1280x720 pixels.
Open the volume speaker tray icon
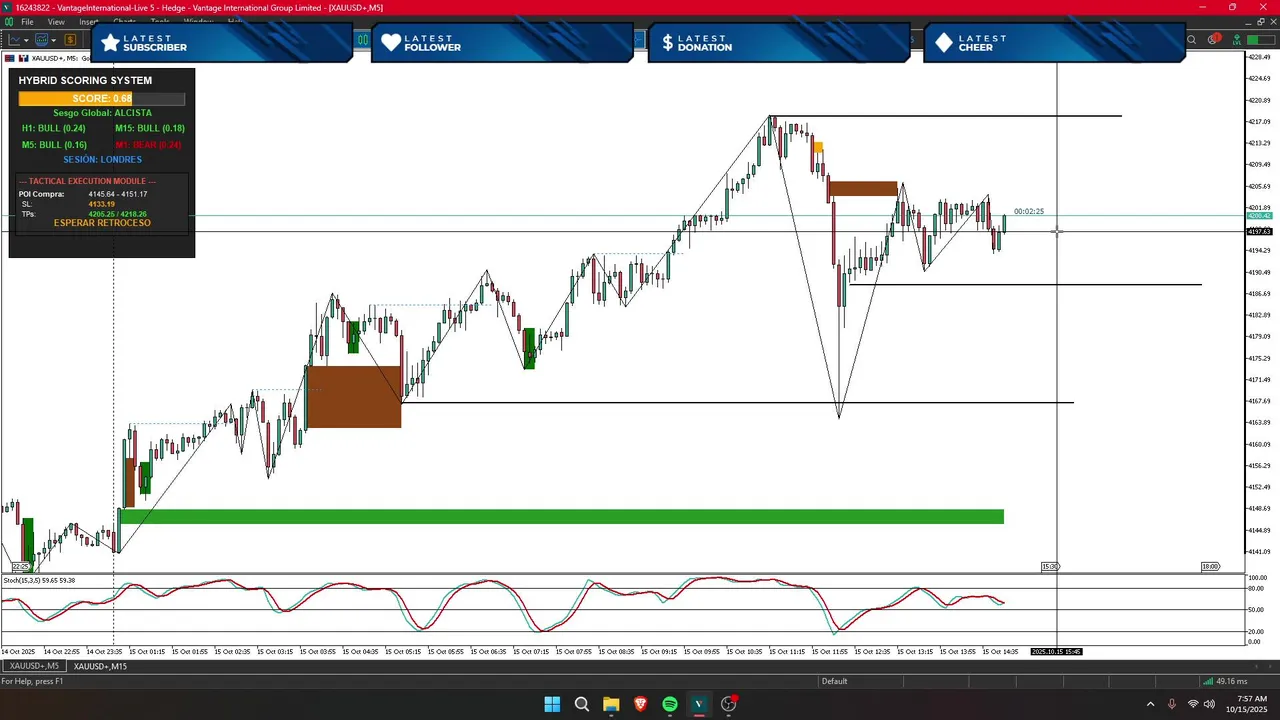(x=1210, y=704)
